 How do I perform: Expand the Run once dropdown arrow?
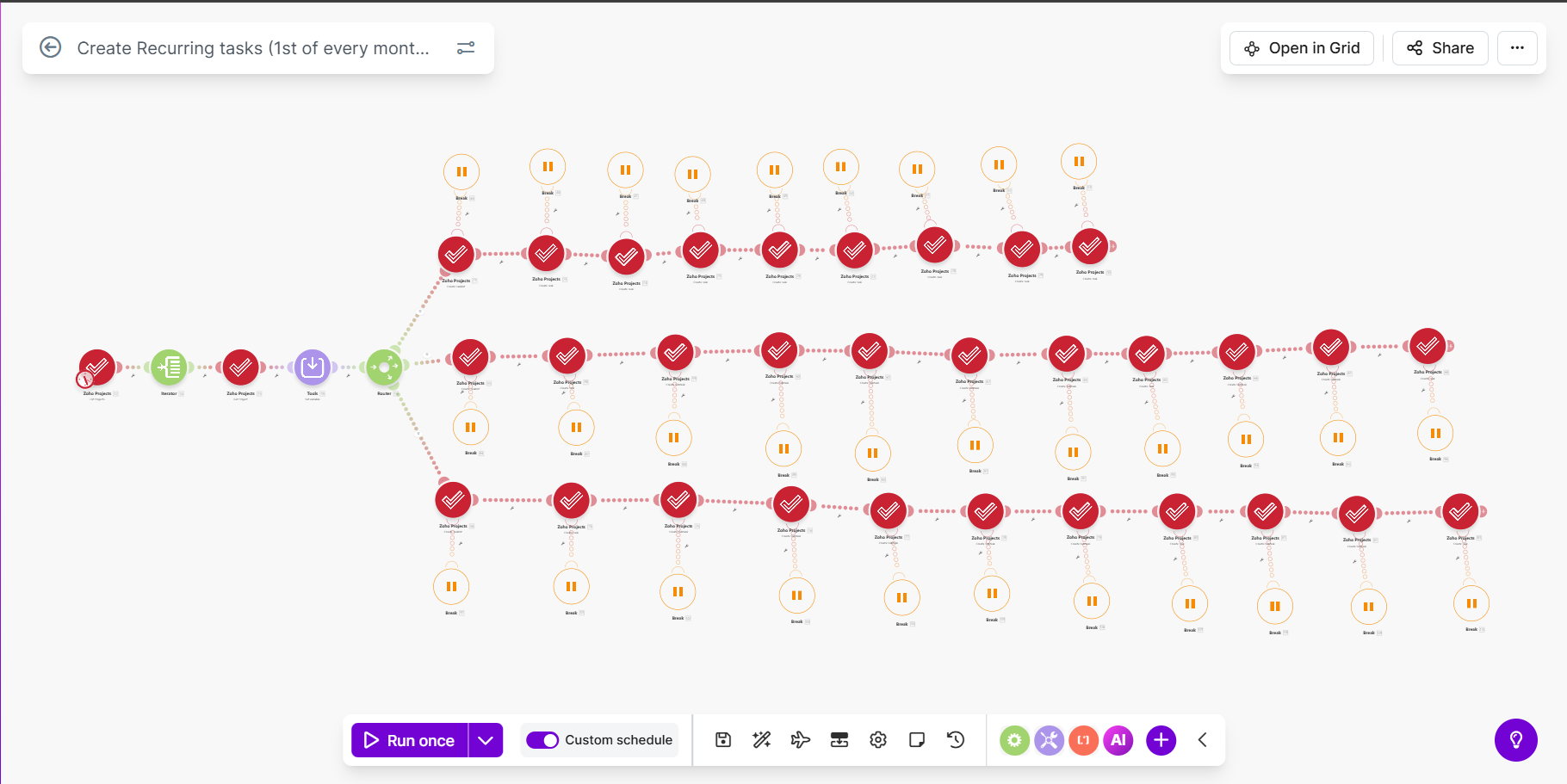tap(486, 740)
